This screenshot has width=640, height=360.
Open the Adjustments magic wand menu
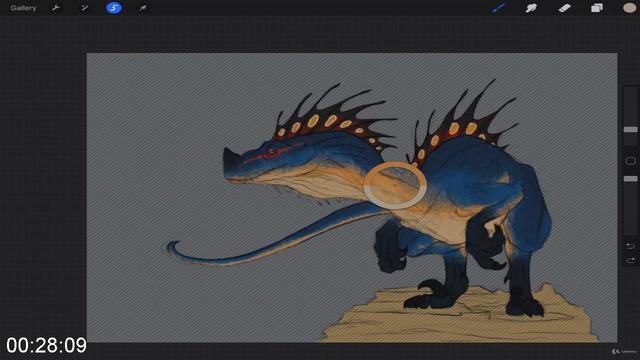click(84, 8)
